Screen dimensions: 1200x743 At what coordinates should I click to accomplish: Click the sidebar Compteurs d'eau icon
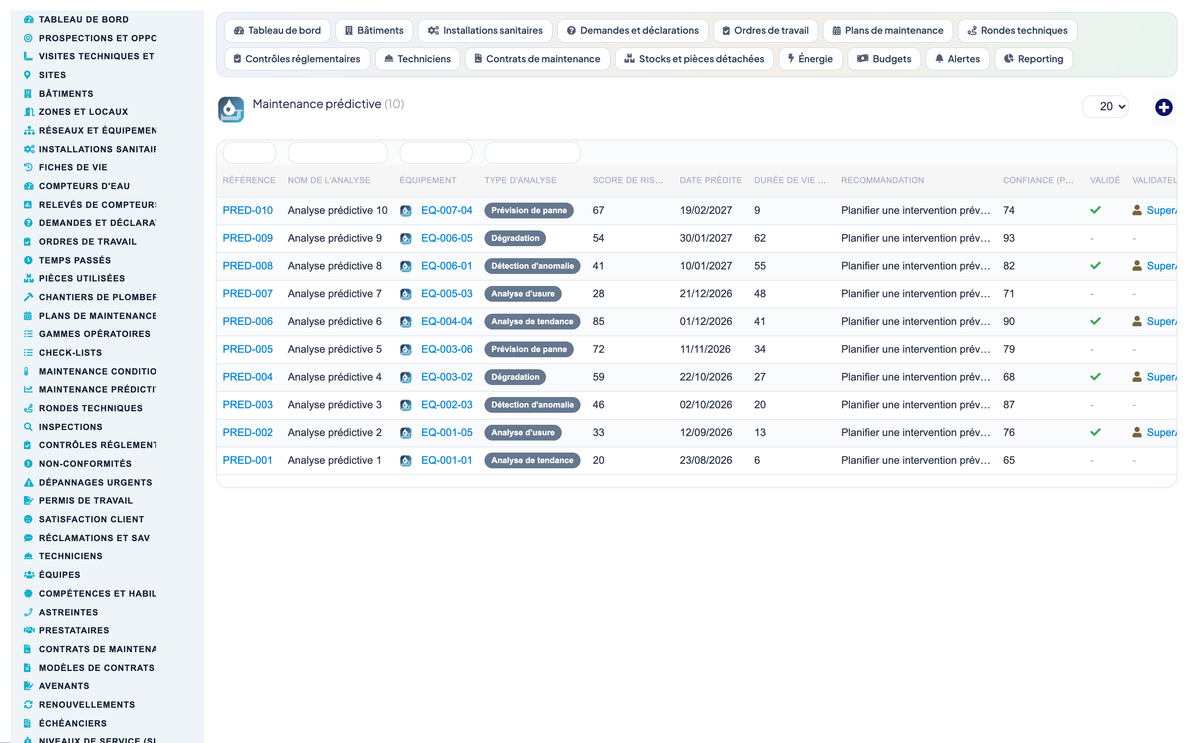click(x=28, y=186)
